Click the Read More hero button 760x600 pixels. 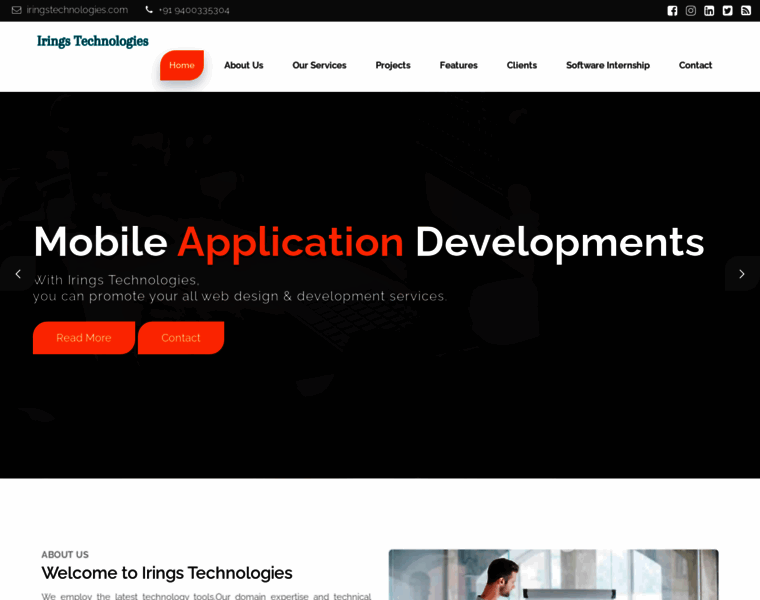coord(84,338)
